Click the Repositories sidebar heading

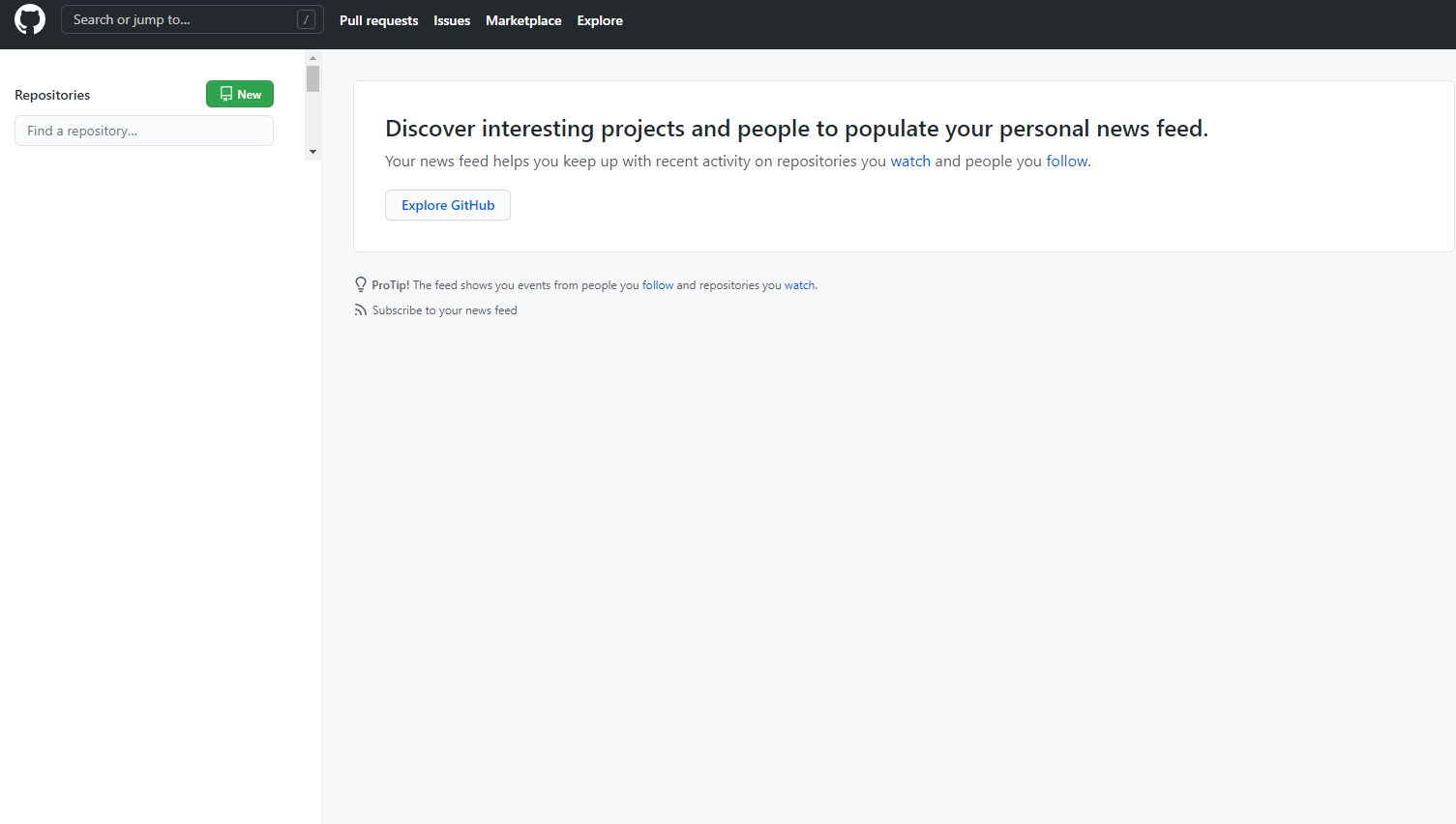click(52, 95)
